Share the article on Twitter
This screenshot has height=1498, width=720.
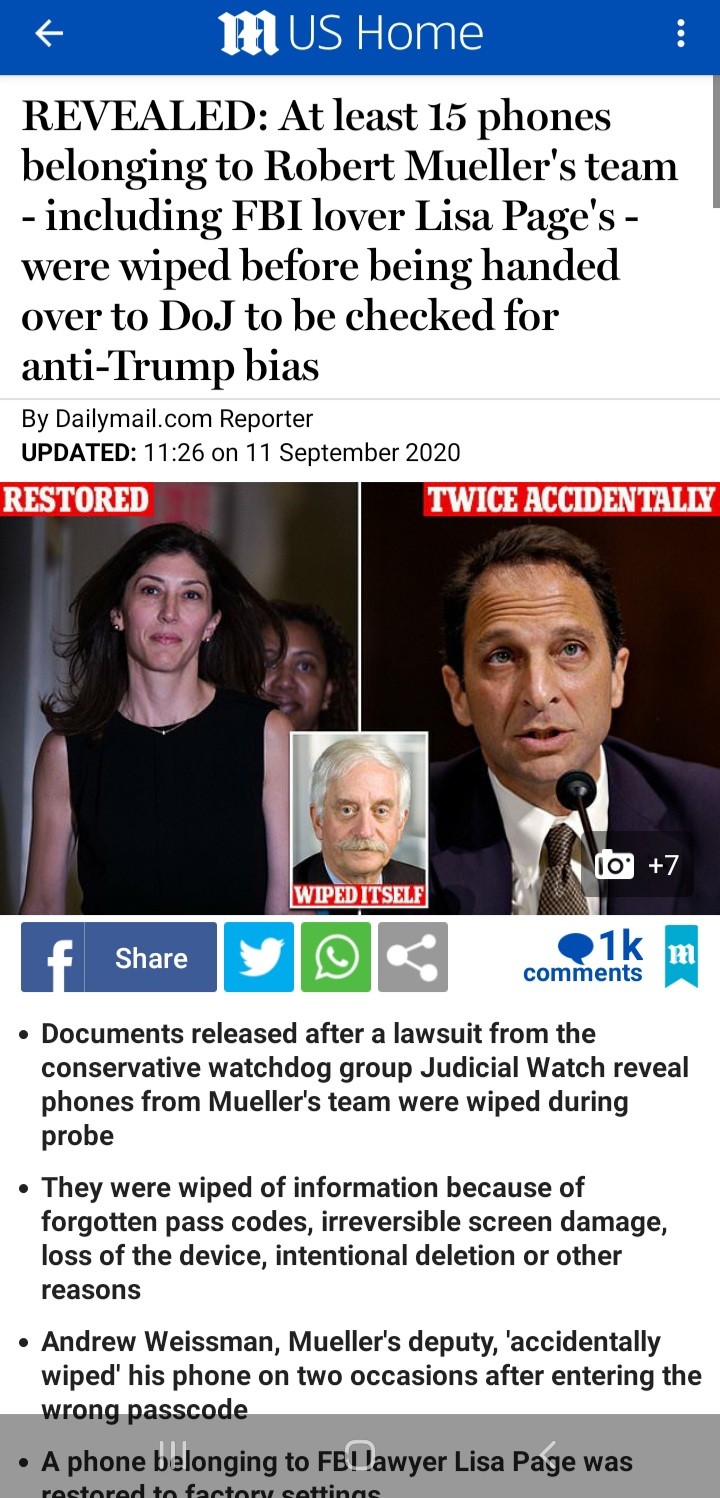[259, 957]
